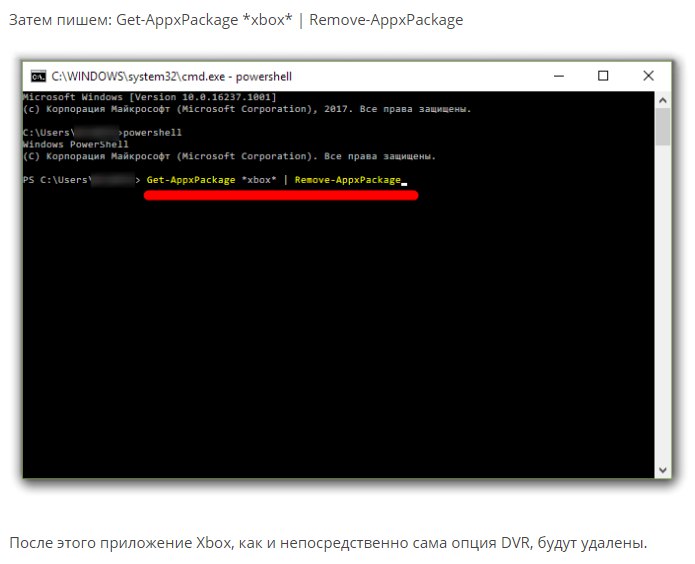The width and height of the screenshot is (695, 564).
Task: Minimize the cmd.exe PowerShell window
Action: pos(556,75)
